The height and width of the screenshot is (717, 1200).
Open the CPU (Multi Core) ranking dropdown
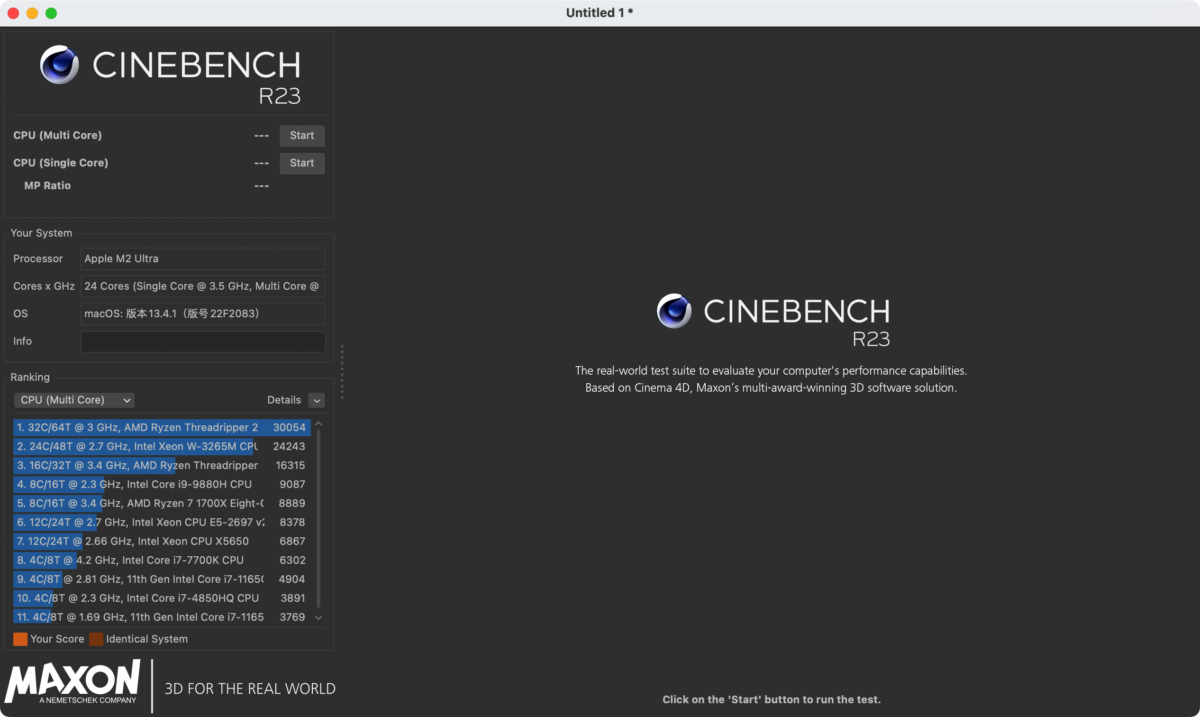[74, 400]
